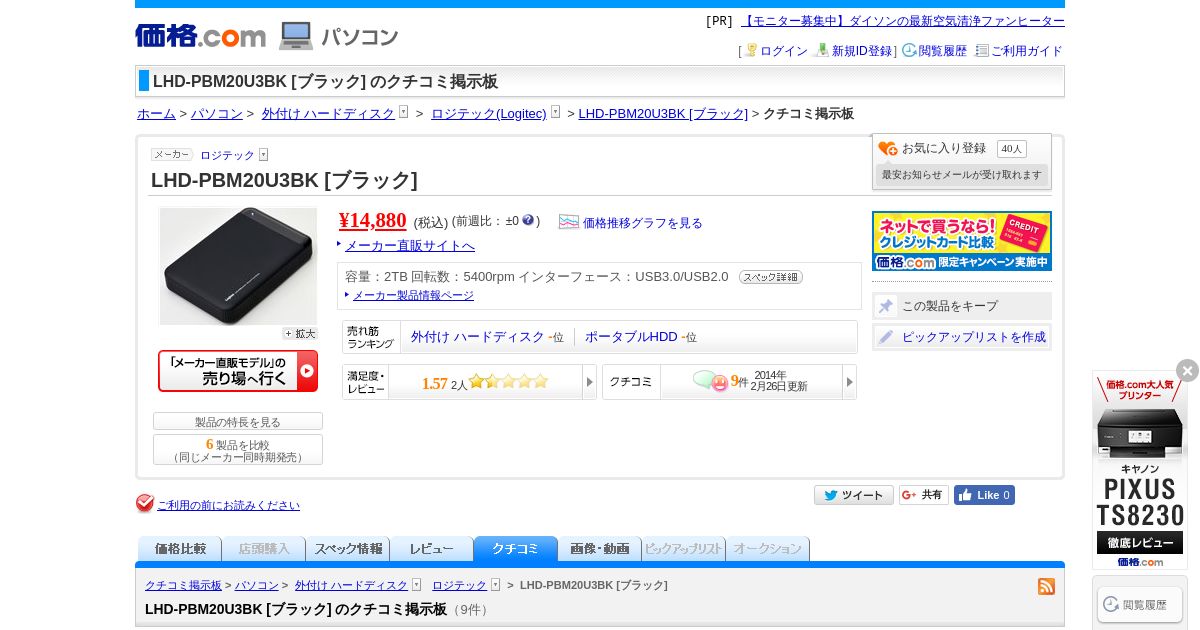This screenshot has height=630, width=1200.
Task: Expand 外付け ハードディスク breadcrumb dropdown
Action: 404,112
